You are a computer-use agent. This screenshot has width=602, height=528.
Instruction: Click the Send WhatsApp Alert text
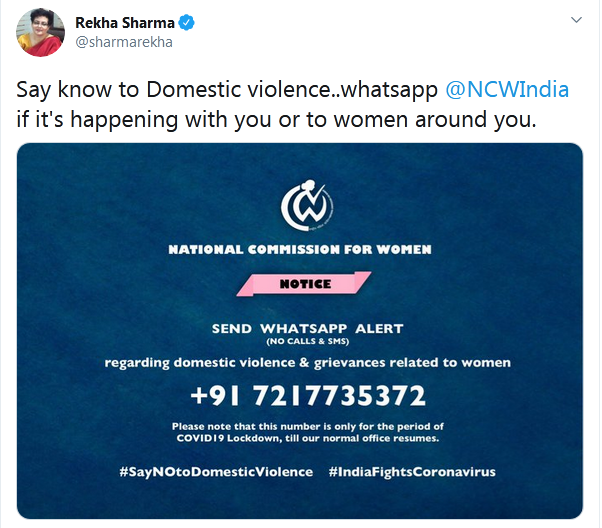301,328
